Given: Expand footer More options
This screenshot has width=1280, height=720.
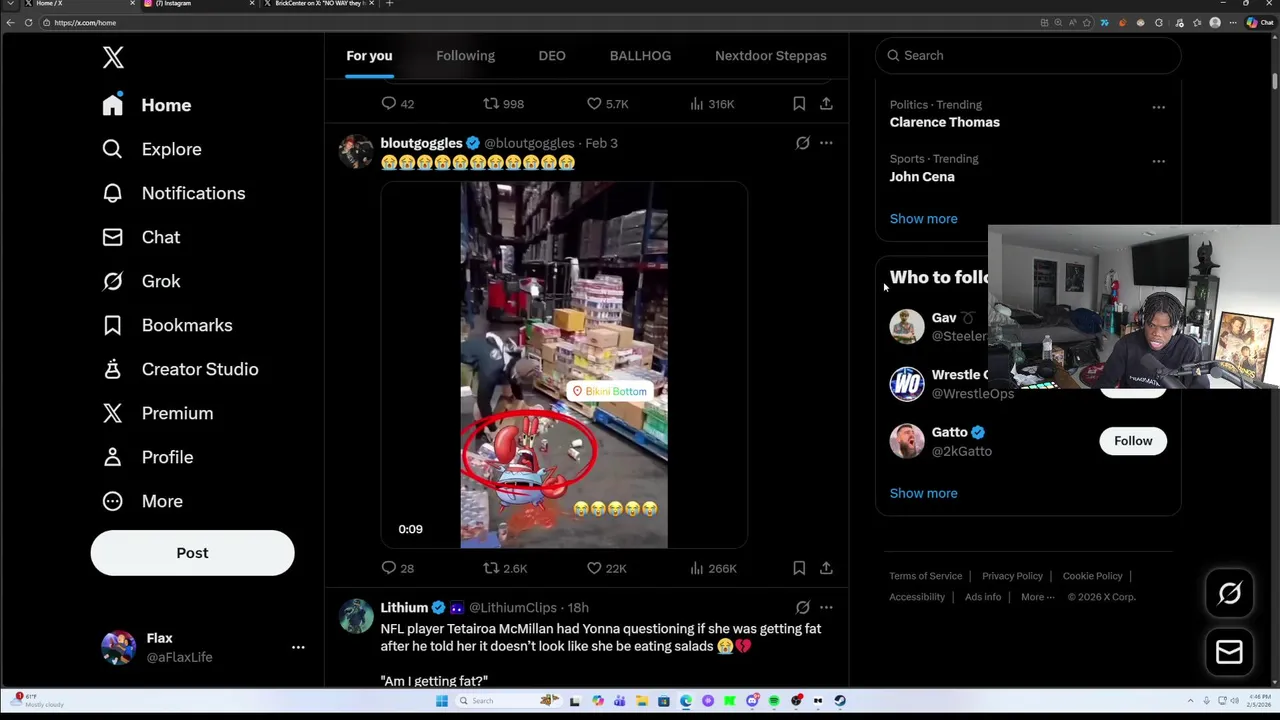Looking at the screenshot, I should pos(1037,597).
